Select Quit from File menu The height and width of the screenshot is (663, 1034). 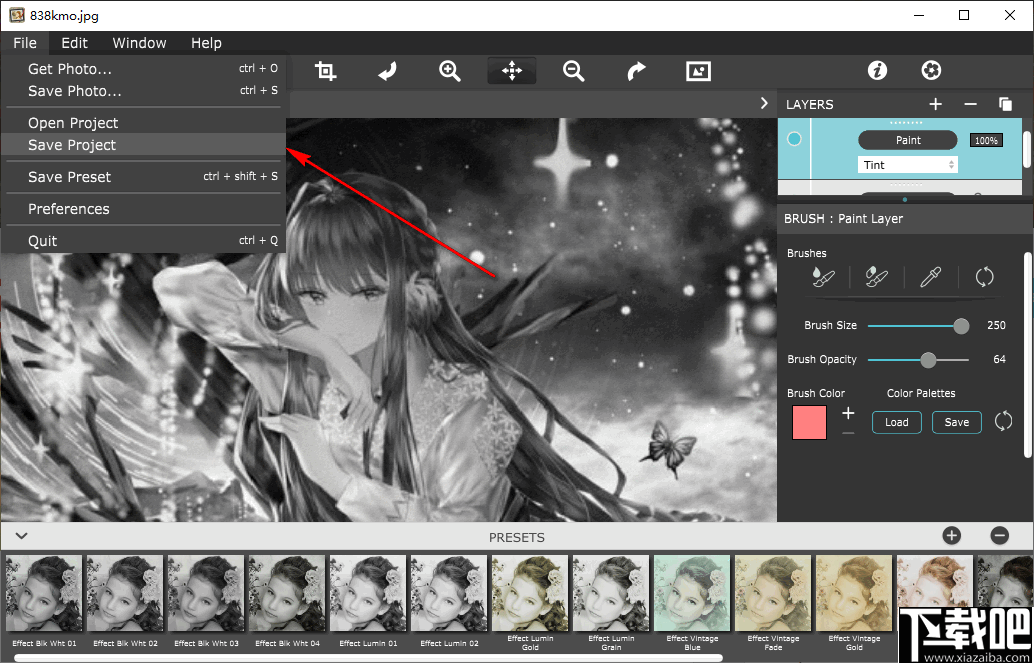143,241
